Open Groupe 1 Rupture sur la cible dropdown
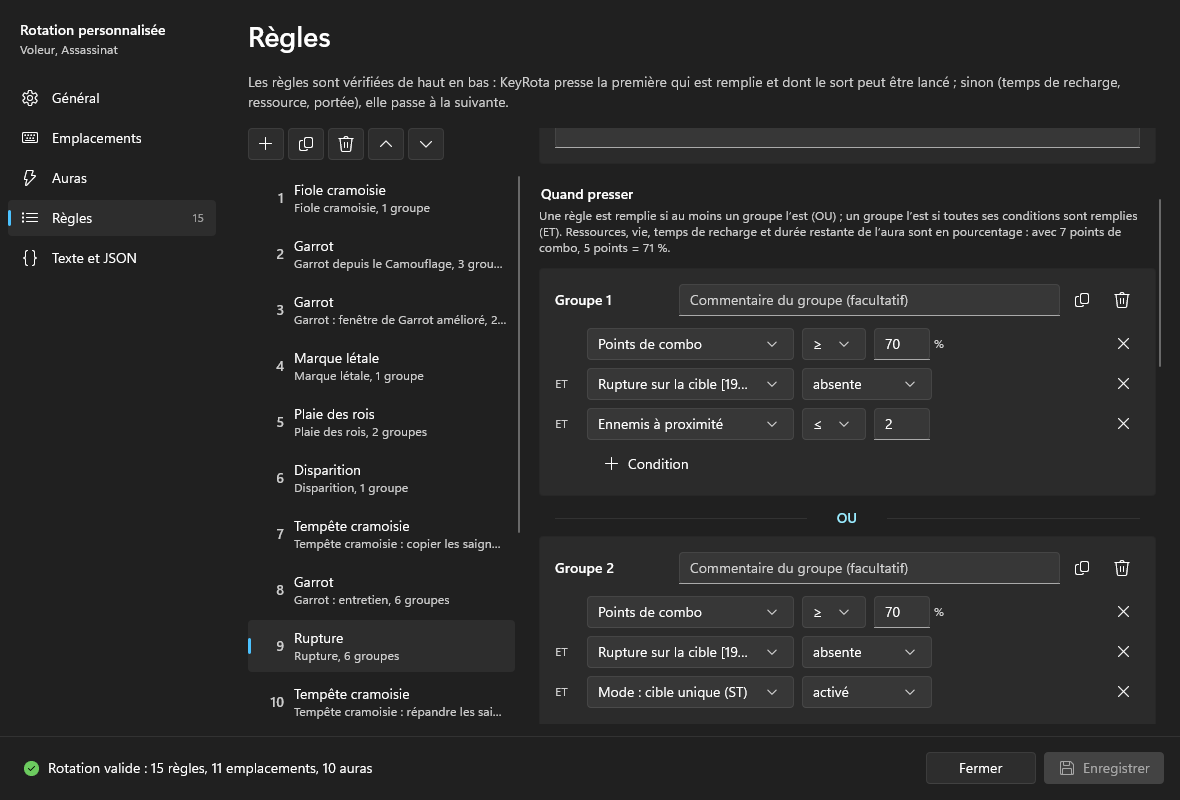 point(690,384)
